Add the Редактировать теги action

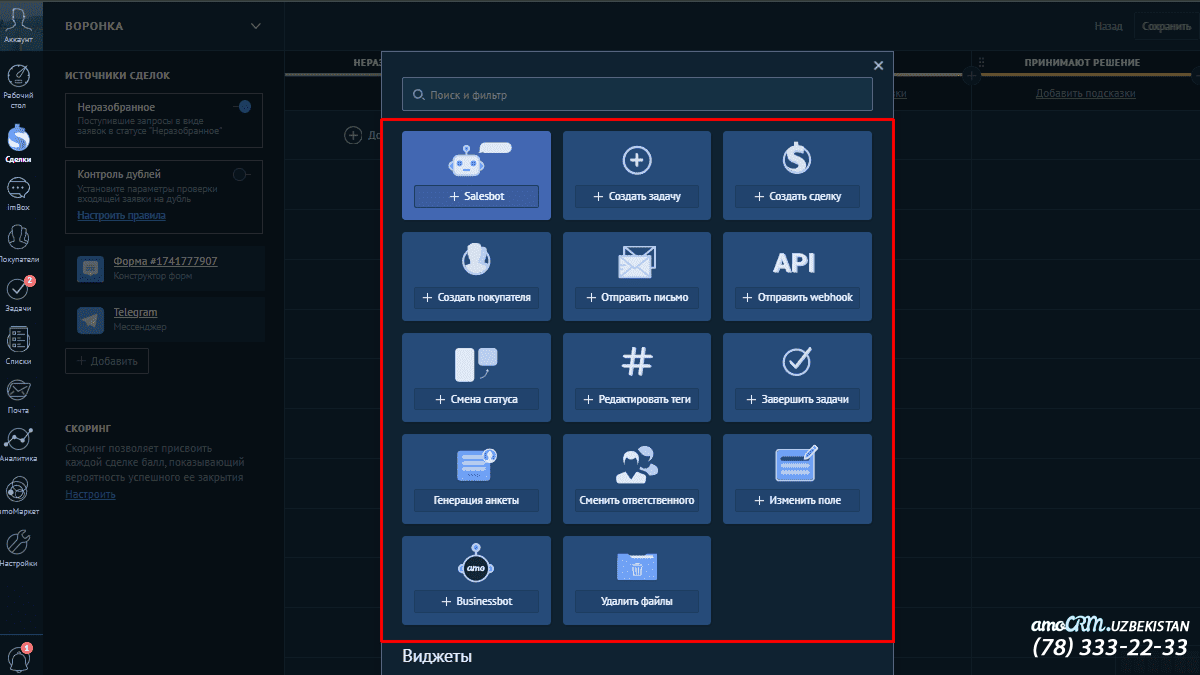pos(637,399)
